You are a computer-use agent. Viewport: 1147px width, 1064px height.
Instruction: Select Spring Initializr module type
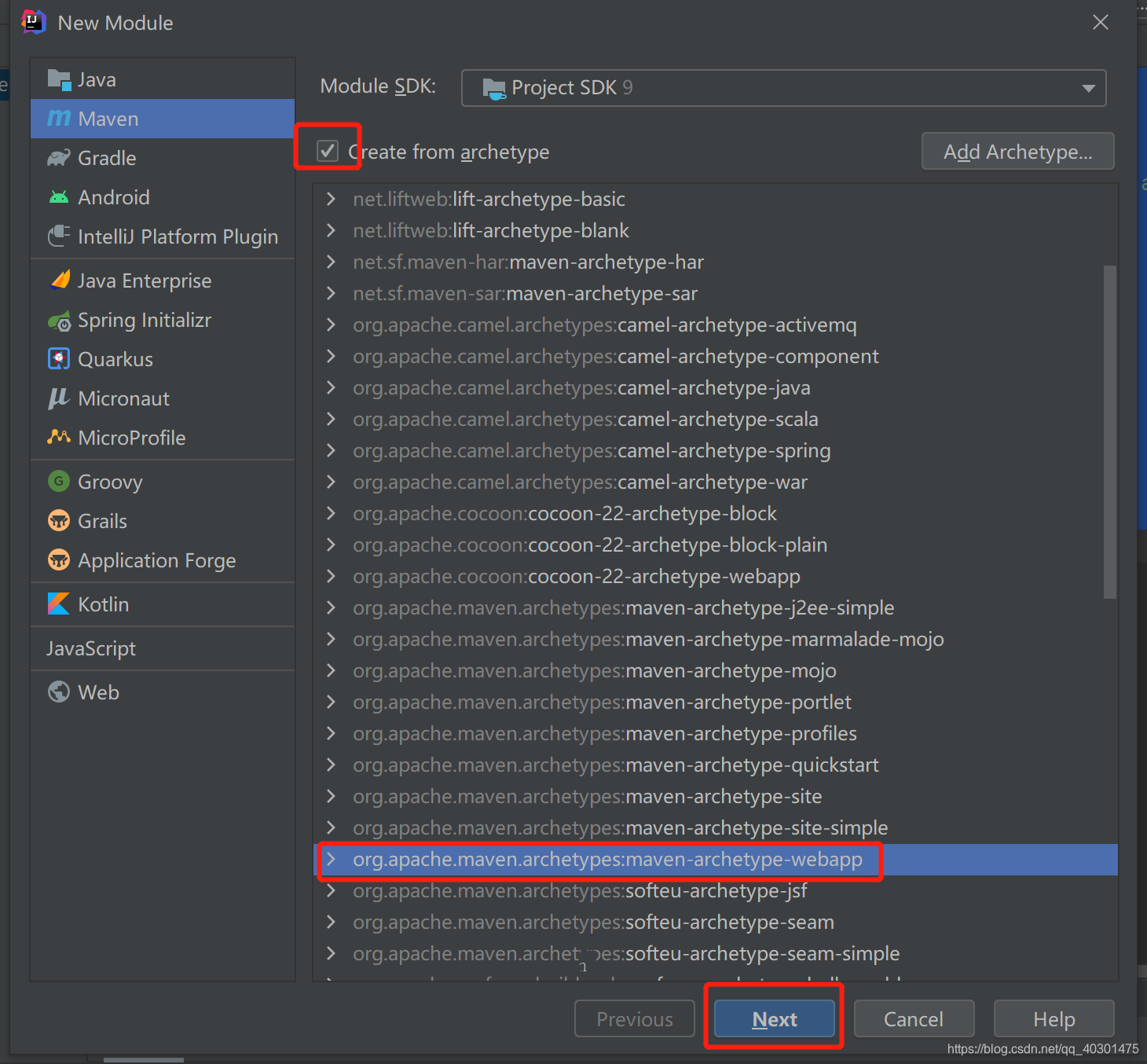tap(163, 320)
